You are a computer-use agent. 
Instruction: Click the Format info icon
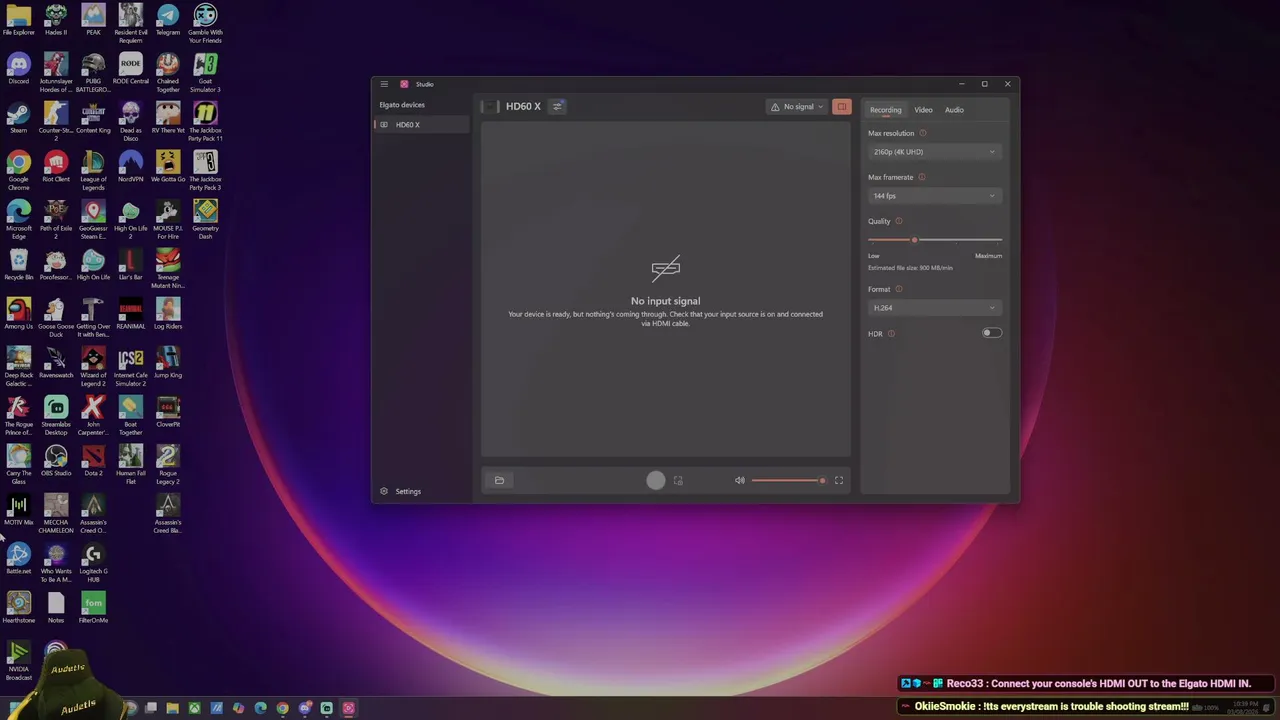tap(899, 289)
